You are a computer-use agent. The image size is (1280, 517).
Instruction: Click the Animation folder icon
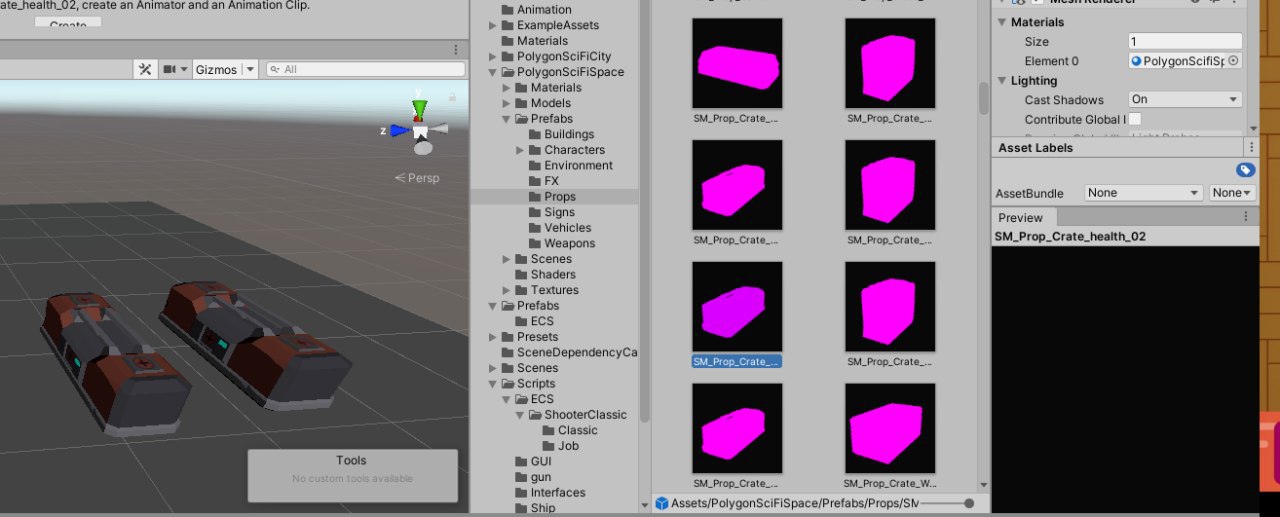click(x=507, y=10)
